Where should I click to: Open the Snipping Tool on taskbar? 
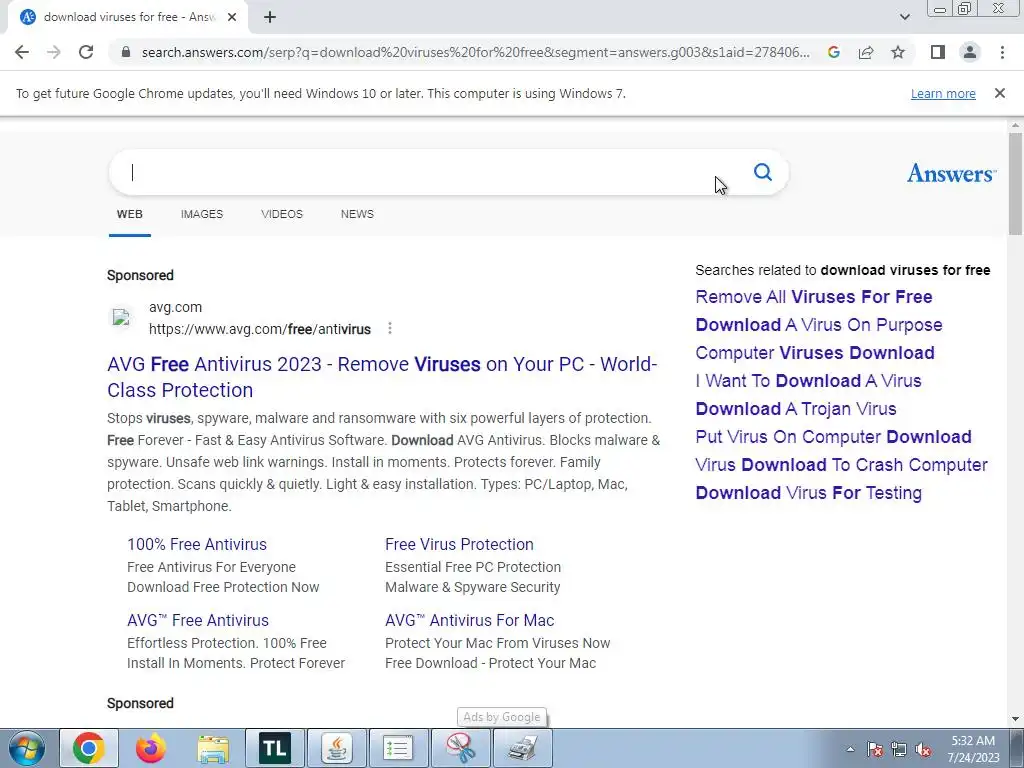pyautogui.click(x=460, y=748)
